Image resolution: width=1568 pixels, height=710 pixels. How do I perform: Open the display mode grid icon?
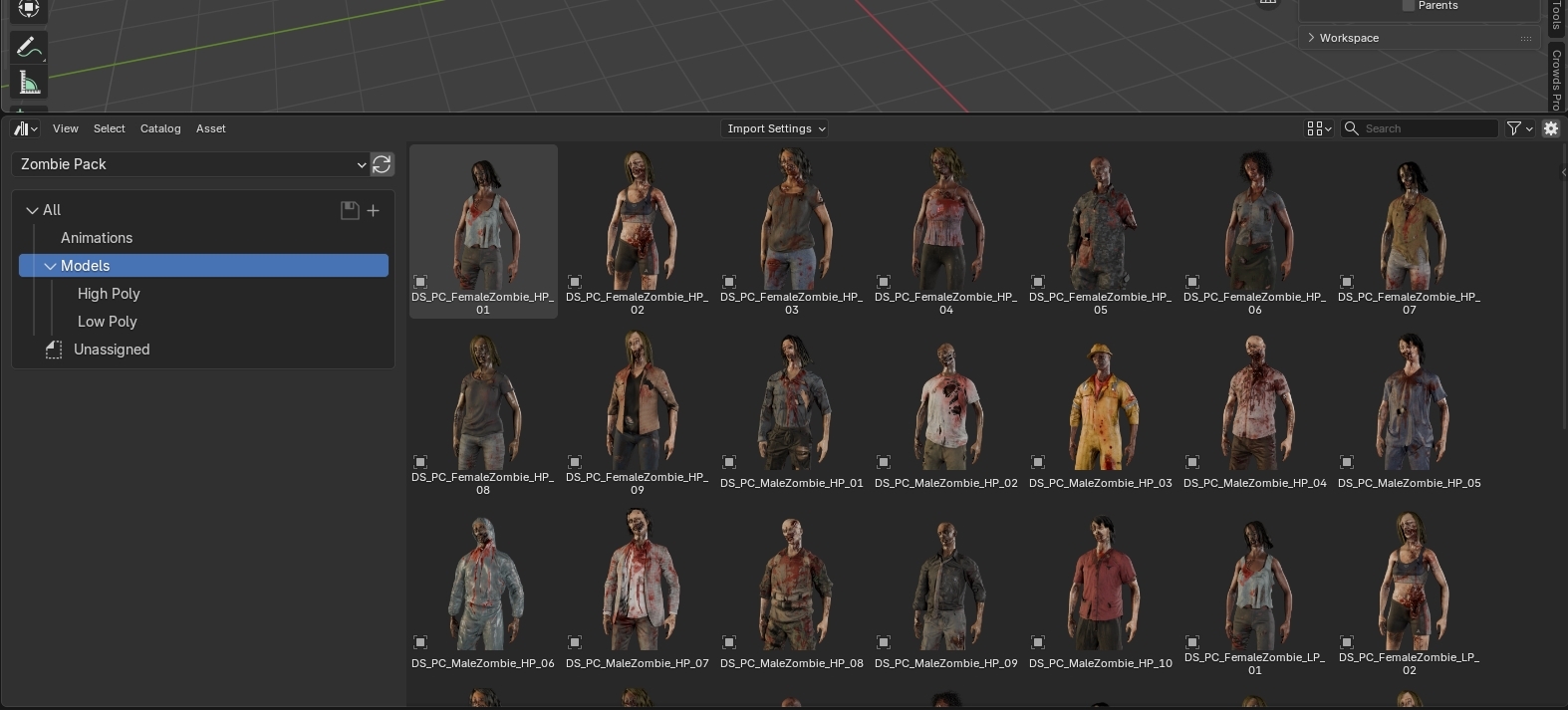1318,128
